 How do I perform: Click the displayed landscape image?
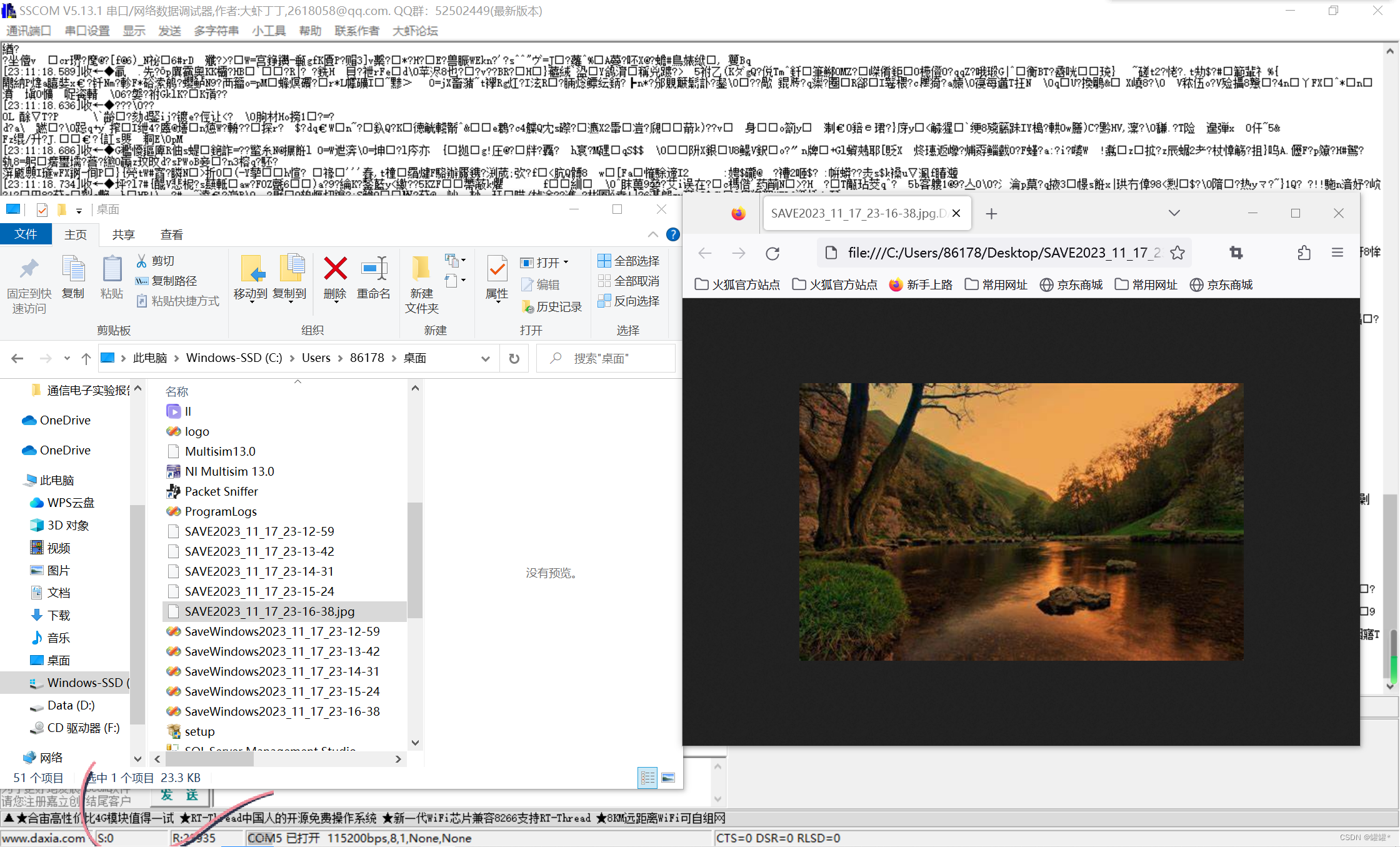[1021, 522]
